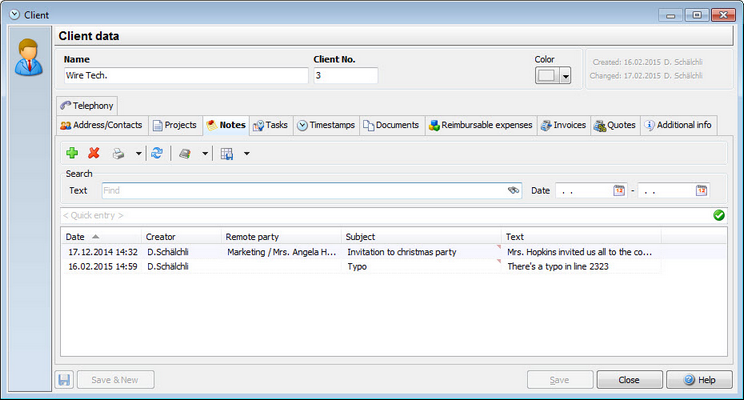Click the Color swatch box
This screenshot has height=400, width=744.
547,75
